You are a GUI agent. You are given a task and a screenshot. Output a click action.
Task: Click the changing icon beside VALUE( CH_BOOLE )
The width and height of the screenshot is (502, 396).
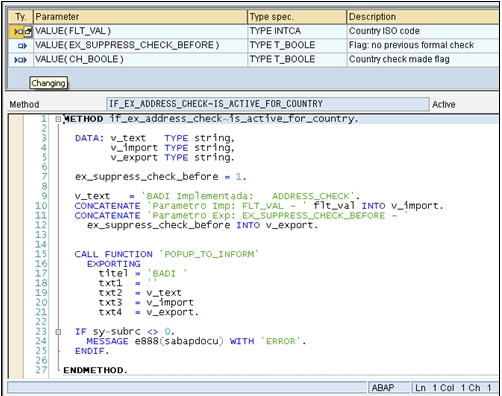point(20,60)
